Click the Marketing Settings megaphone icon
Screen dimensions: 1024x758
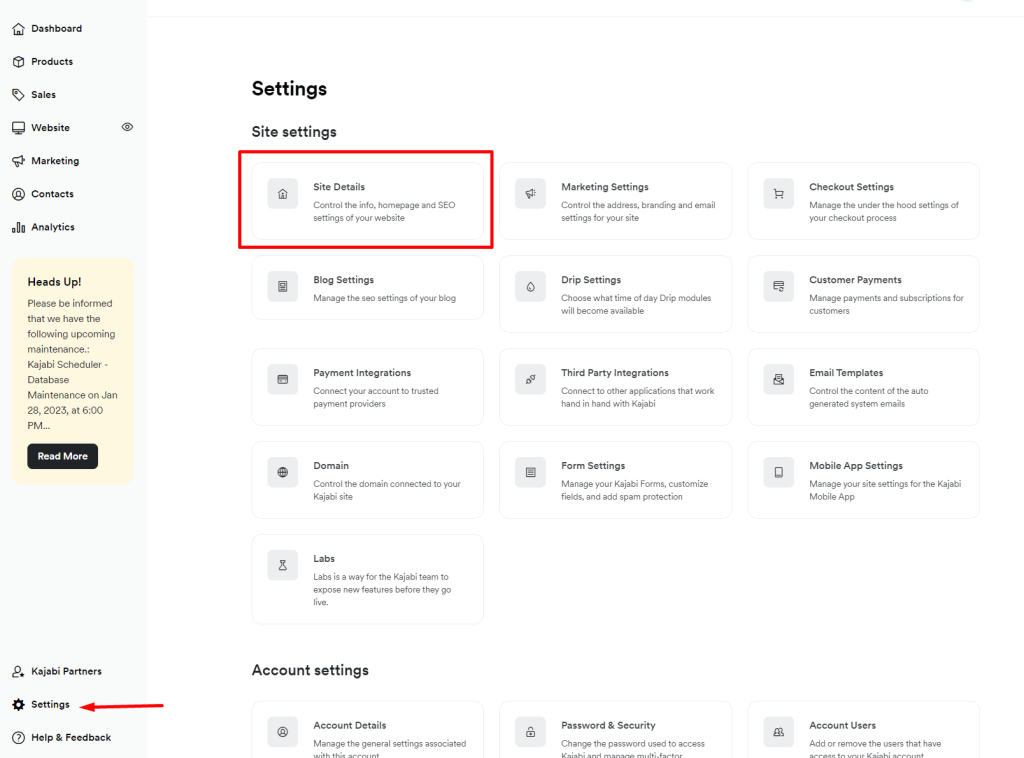point(530,194)
